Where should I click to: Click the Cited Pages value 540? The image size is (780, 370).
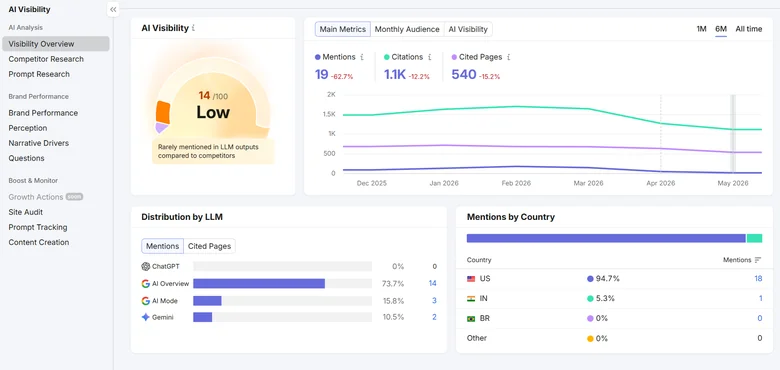tap(464, 75)
